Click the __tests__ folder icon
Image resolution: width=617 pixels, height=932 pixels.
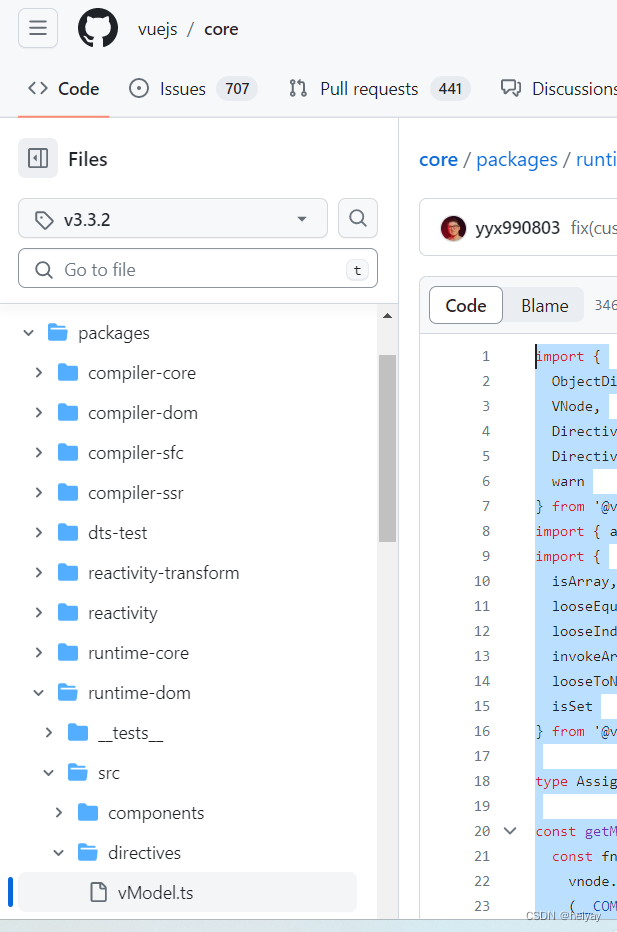(x=78, y=732)
